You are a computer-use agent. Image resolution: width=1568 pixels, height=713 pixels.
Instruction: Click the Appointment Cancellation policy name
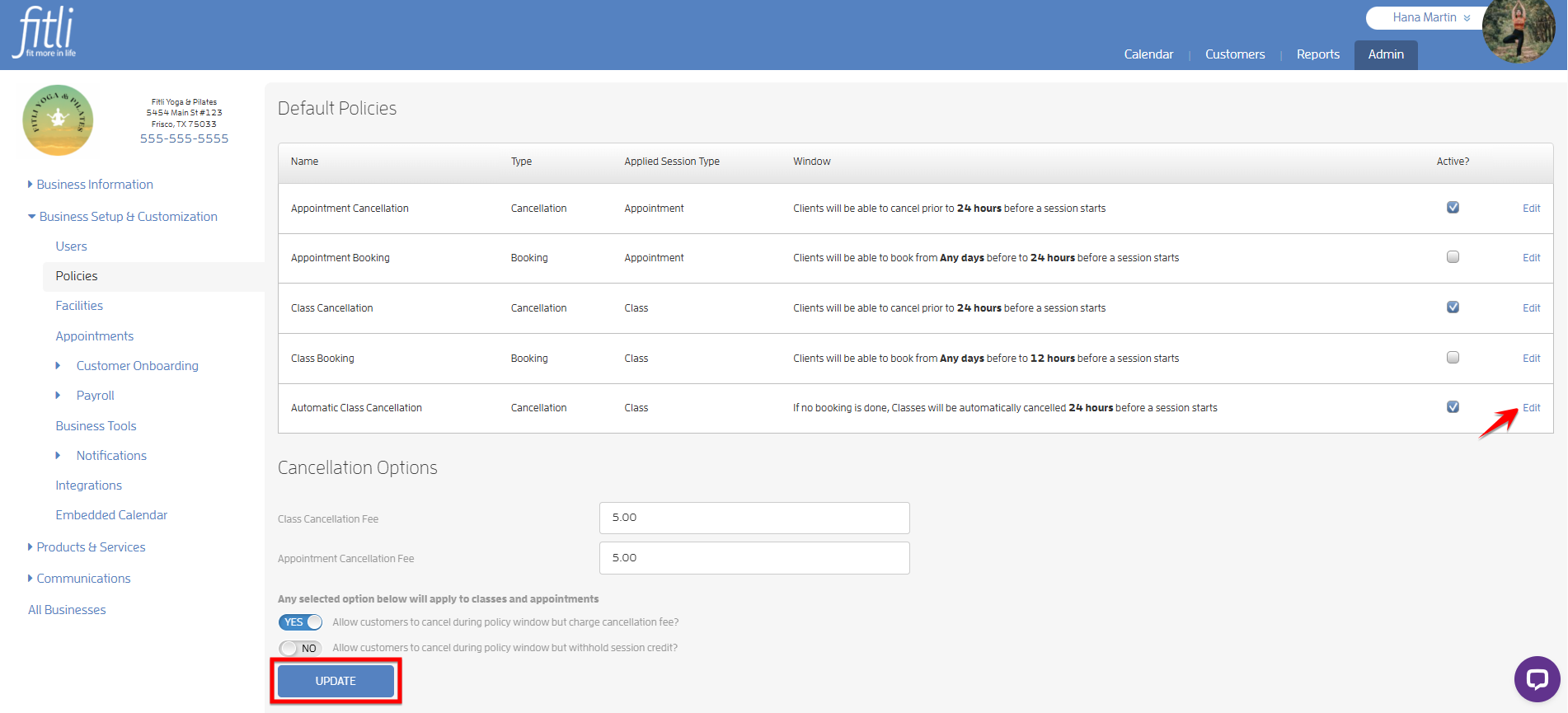[x=350, y=209]
